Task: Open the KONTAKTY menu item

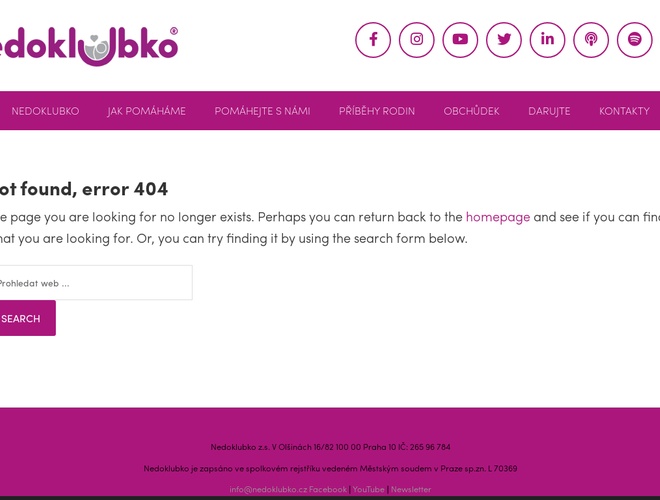Action: click(624, 111)
